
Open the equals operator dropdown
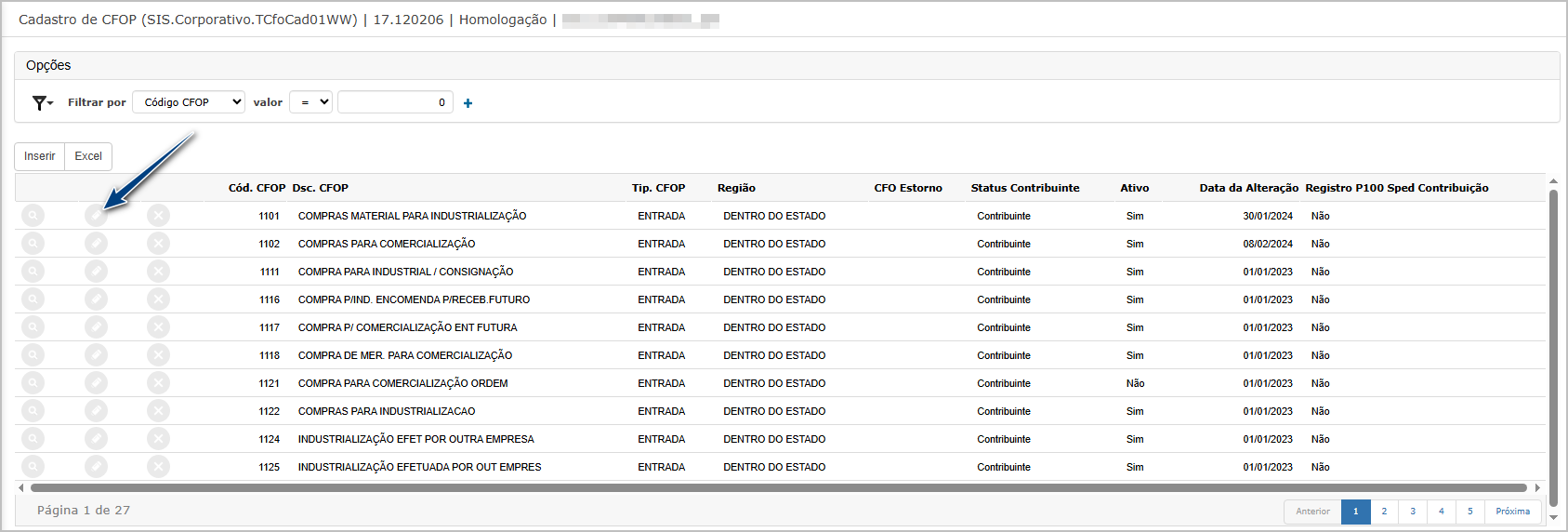(310, 102)
